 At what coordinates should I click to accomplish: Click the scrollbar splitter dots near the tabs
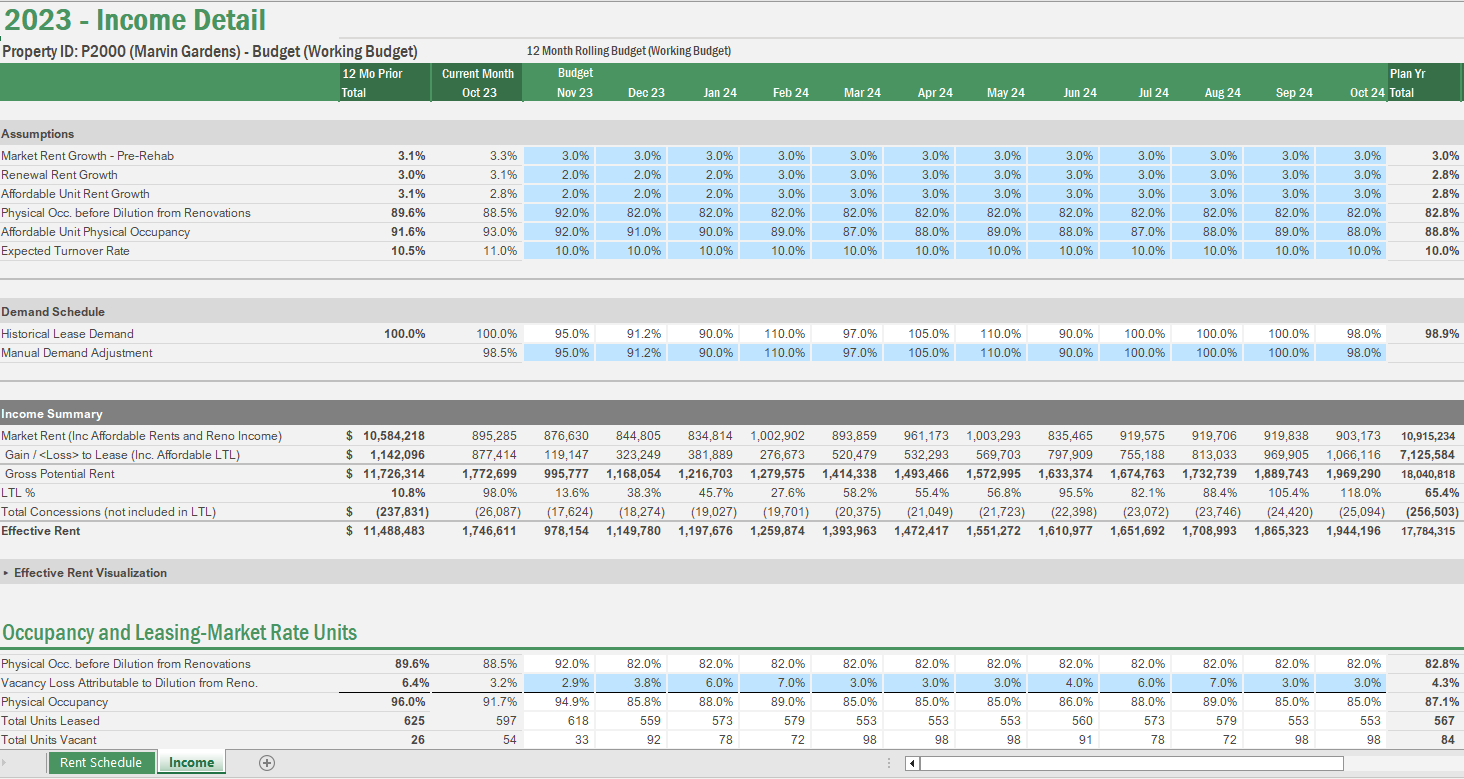point(888,762)
